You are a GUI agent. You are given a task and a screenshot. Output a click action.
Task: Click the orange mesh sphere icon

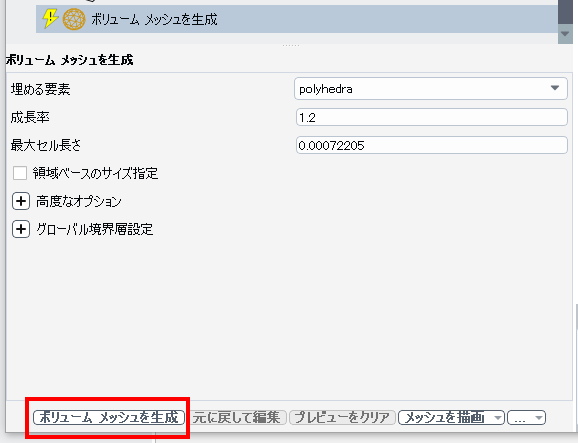pyautogui.click(x=74, y=19)
